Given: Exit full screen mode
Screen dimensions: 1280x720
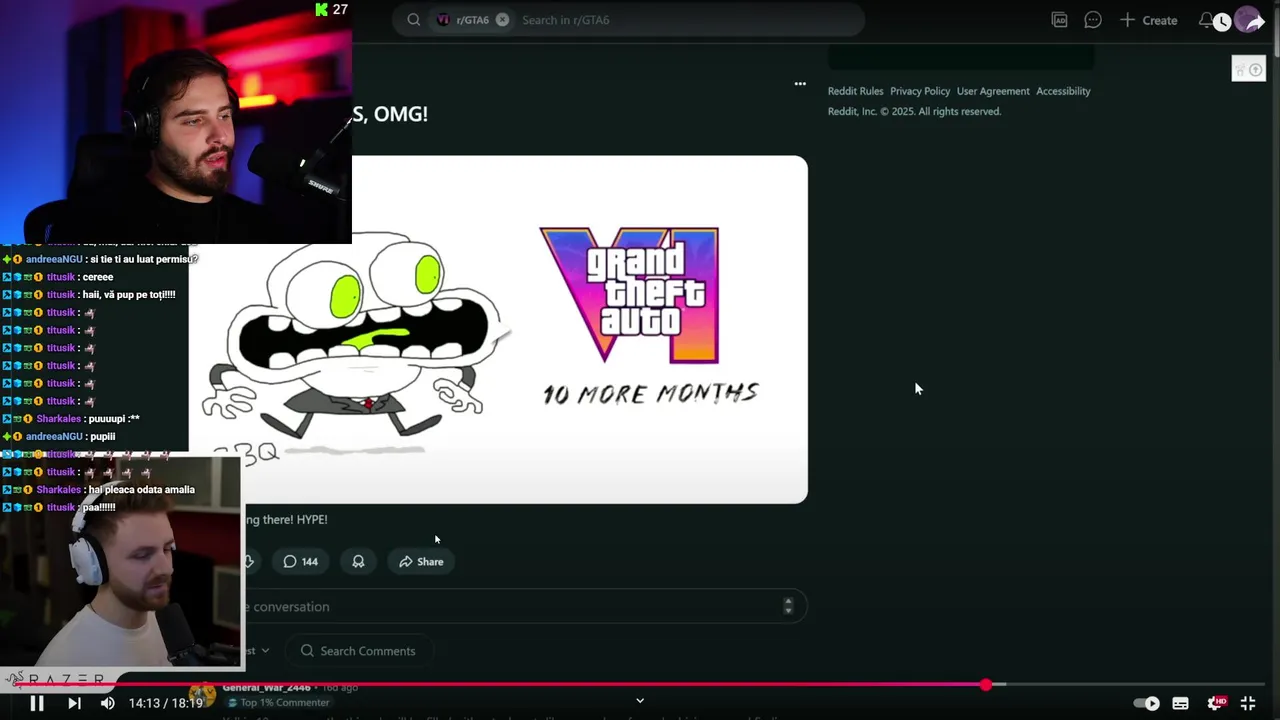Looking at the screenshot, I should coord(1248,703).
